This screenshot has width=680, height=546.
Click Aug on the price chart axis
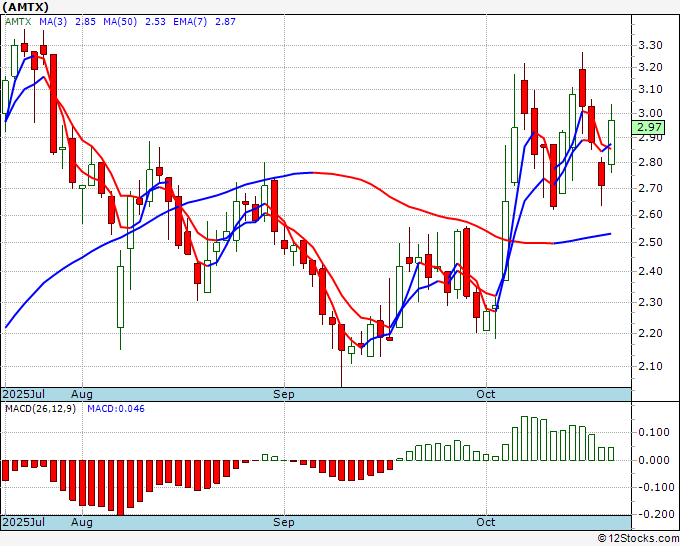pyautogui.click(x=82, y=394)
